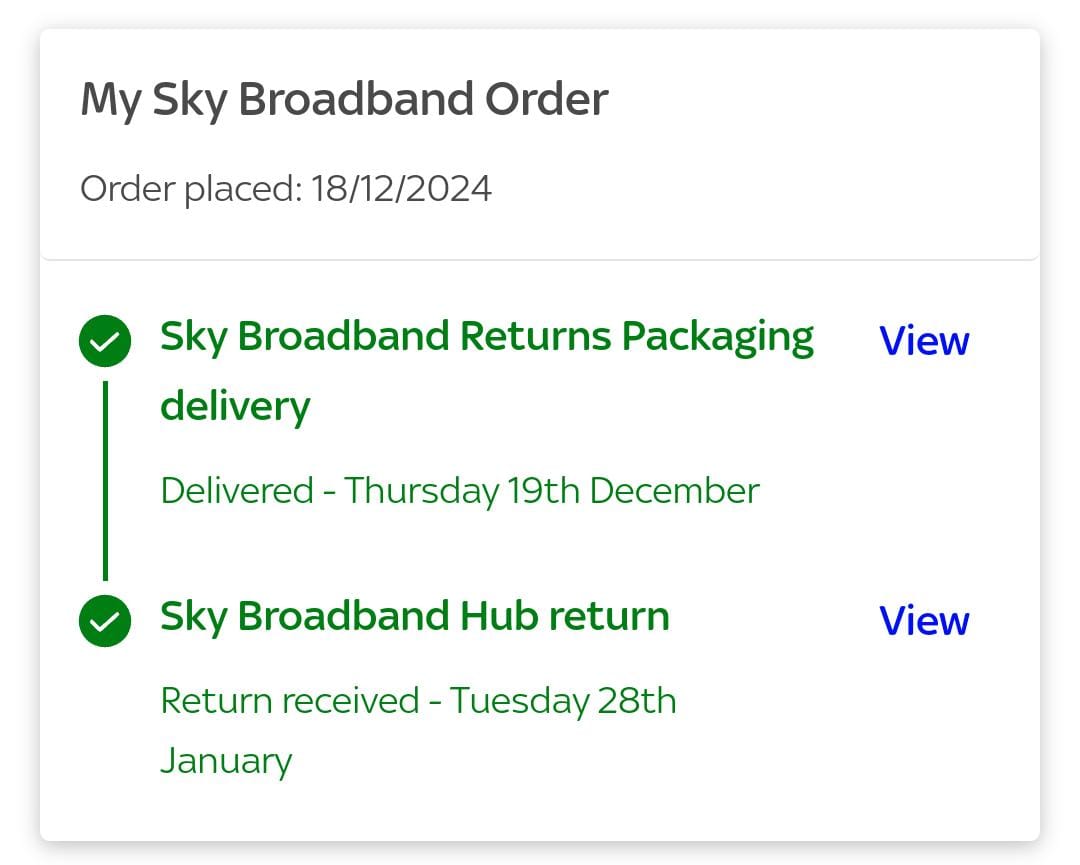Click the My Sky Broadband Order heading
This screenshot has width=1080, height=865.
click(x=344, y=98)
